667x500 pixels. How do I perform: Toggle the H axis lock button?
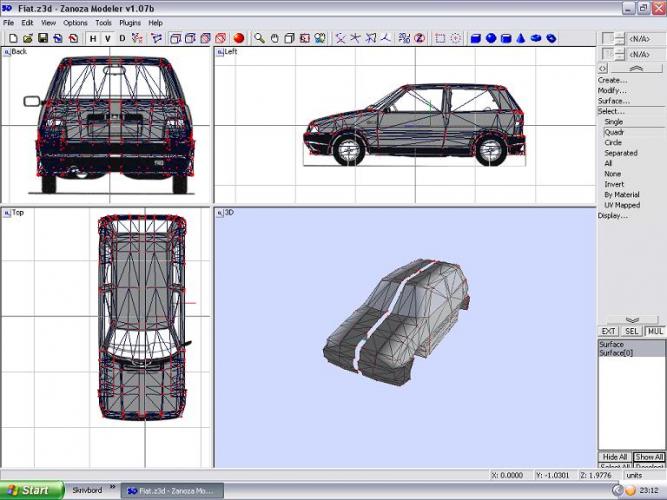pyautogui.click(x=93, y=38)
